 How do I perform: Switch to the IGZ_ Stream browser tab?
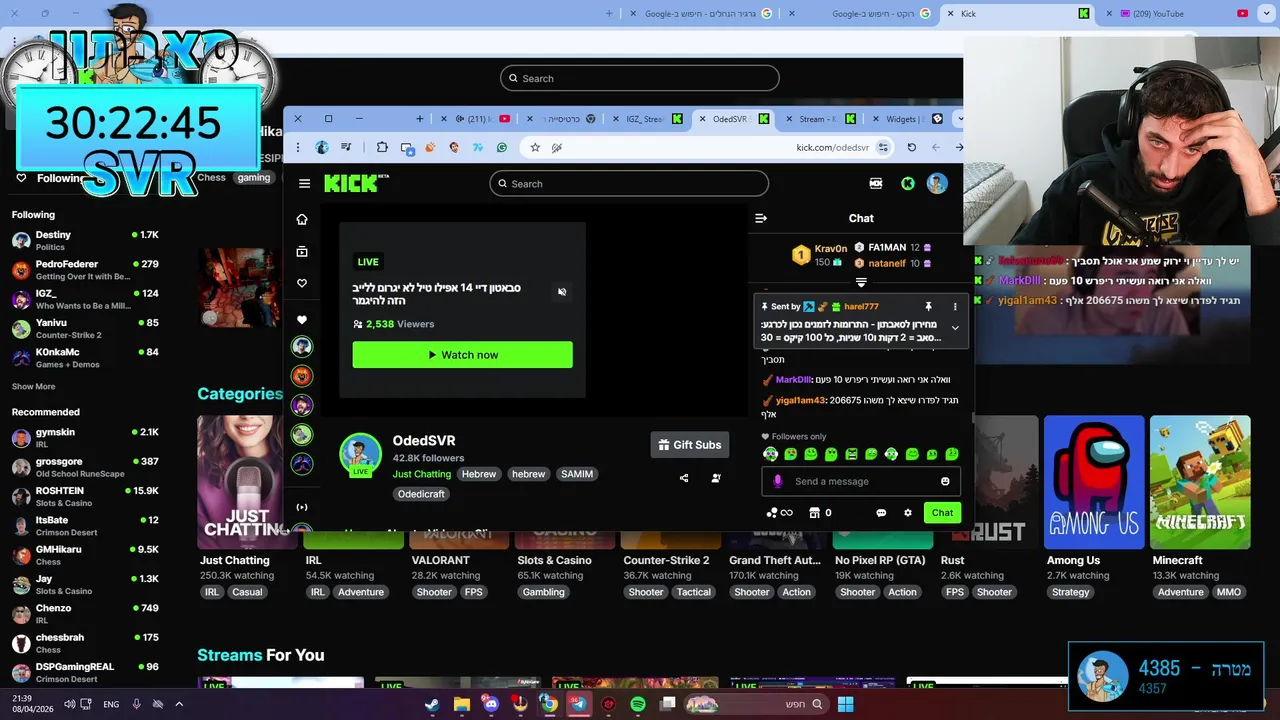click(x=646, y=119)
